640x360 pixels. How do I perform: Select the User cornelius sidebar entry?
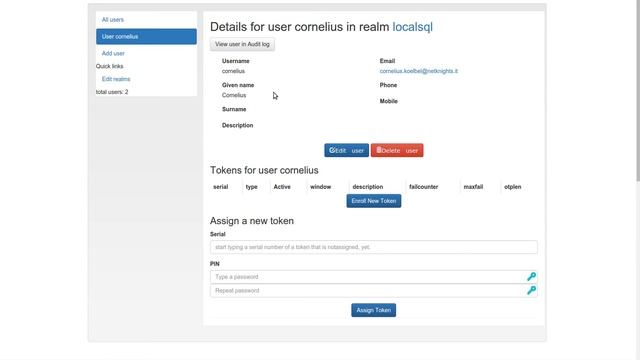point(146,36)
